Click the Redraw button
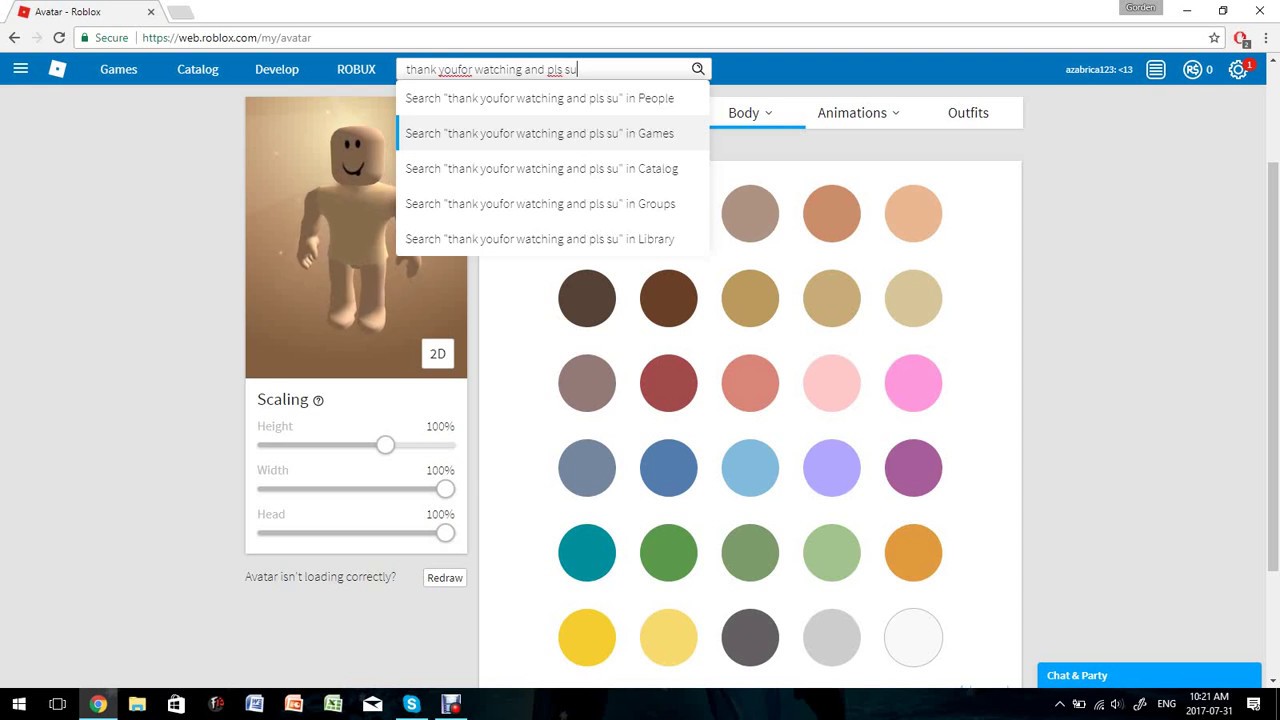 click(445, 578)
